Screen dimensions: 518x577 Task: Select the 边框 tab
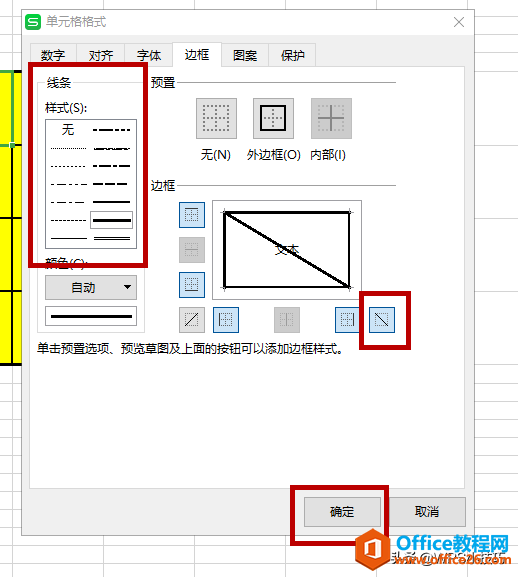197,54
